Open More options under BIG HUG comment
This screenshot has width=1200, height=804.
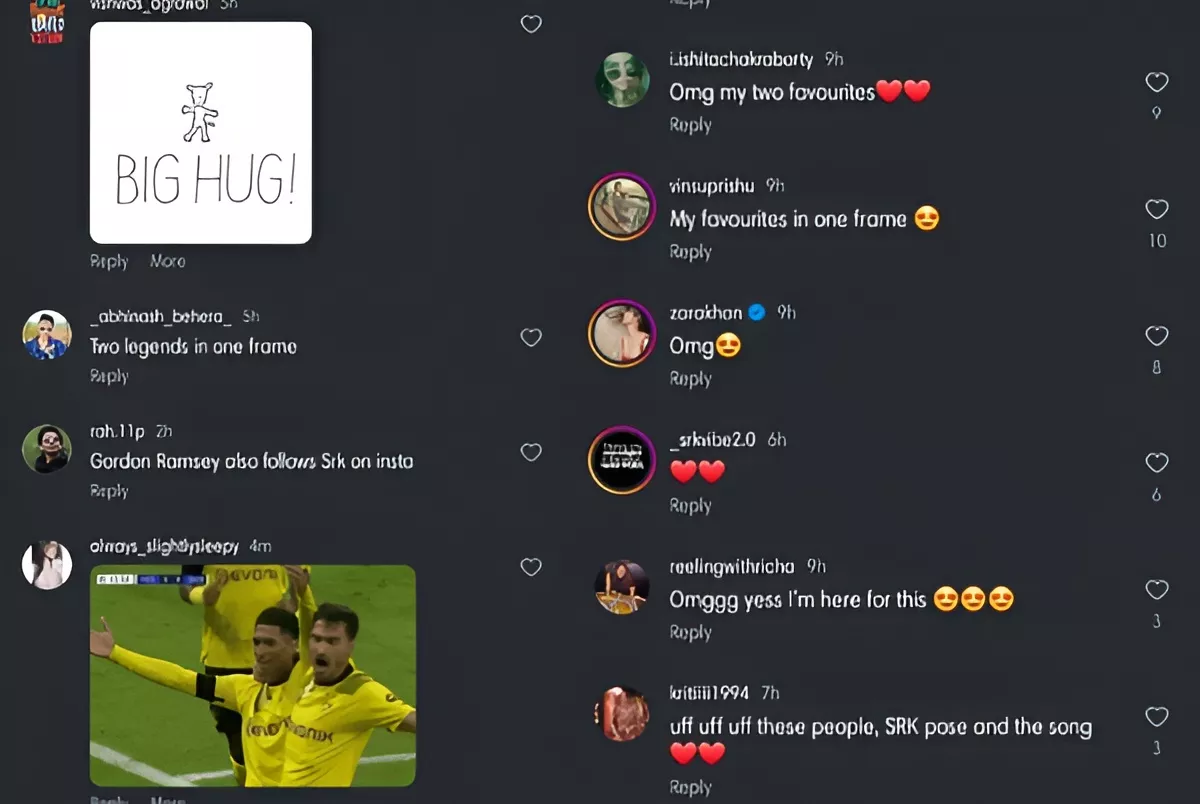click(167, 261)
